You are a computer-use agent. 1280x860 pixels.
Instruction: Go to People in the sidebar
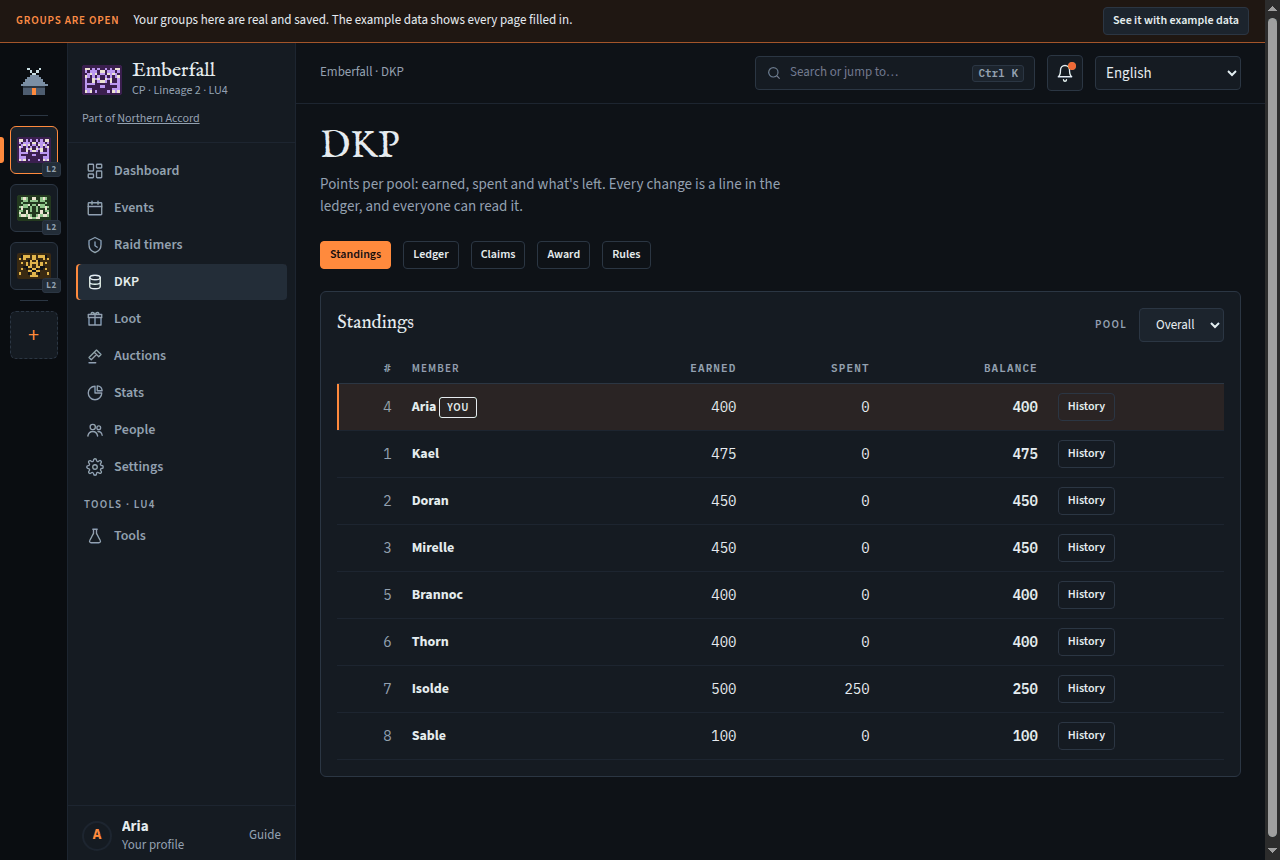[181, 430]
